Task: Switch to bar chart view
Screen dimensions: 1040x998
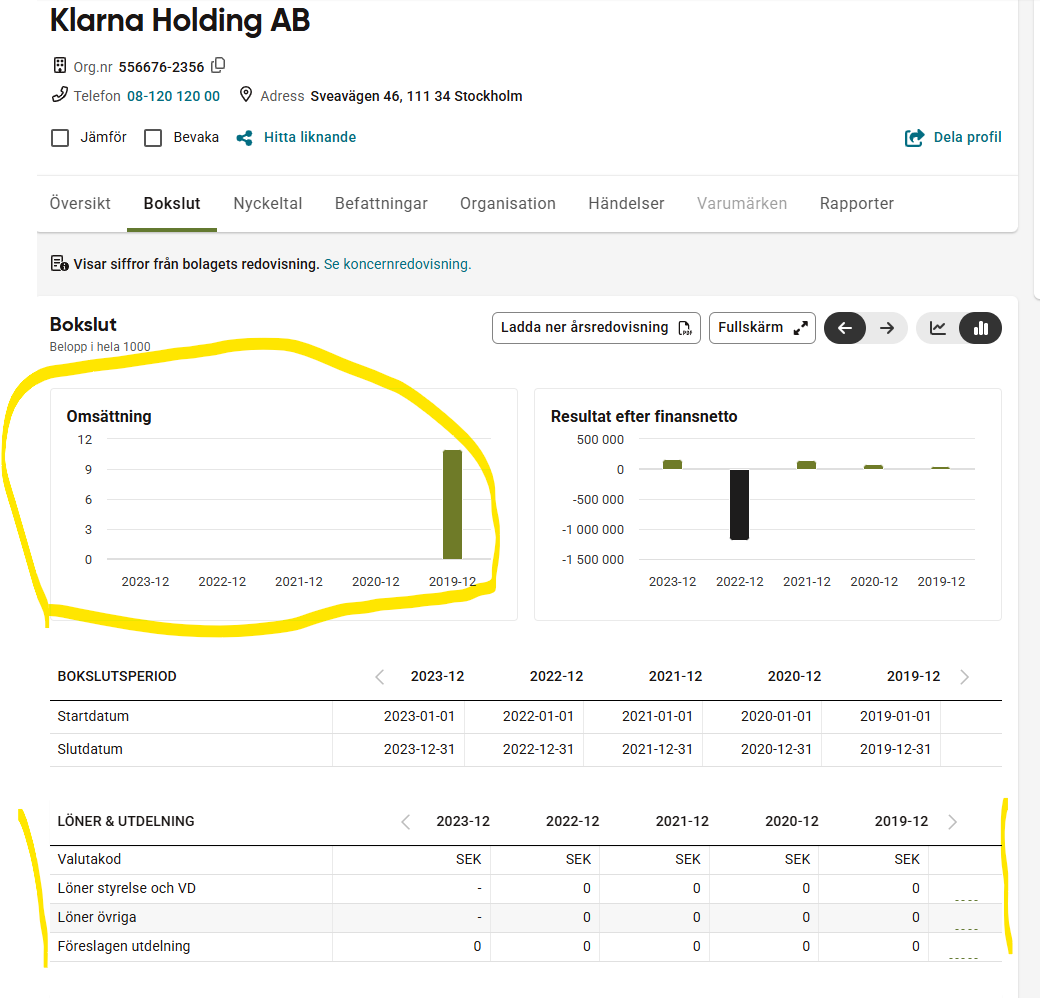Action: [980, 328]
